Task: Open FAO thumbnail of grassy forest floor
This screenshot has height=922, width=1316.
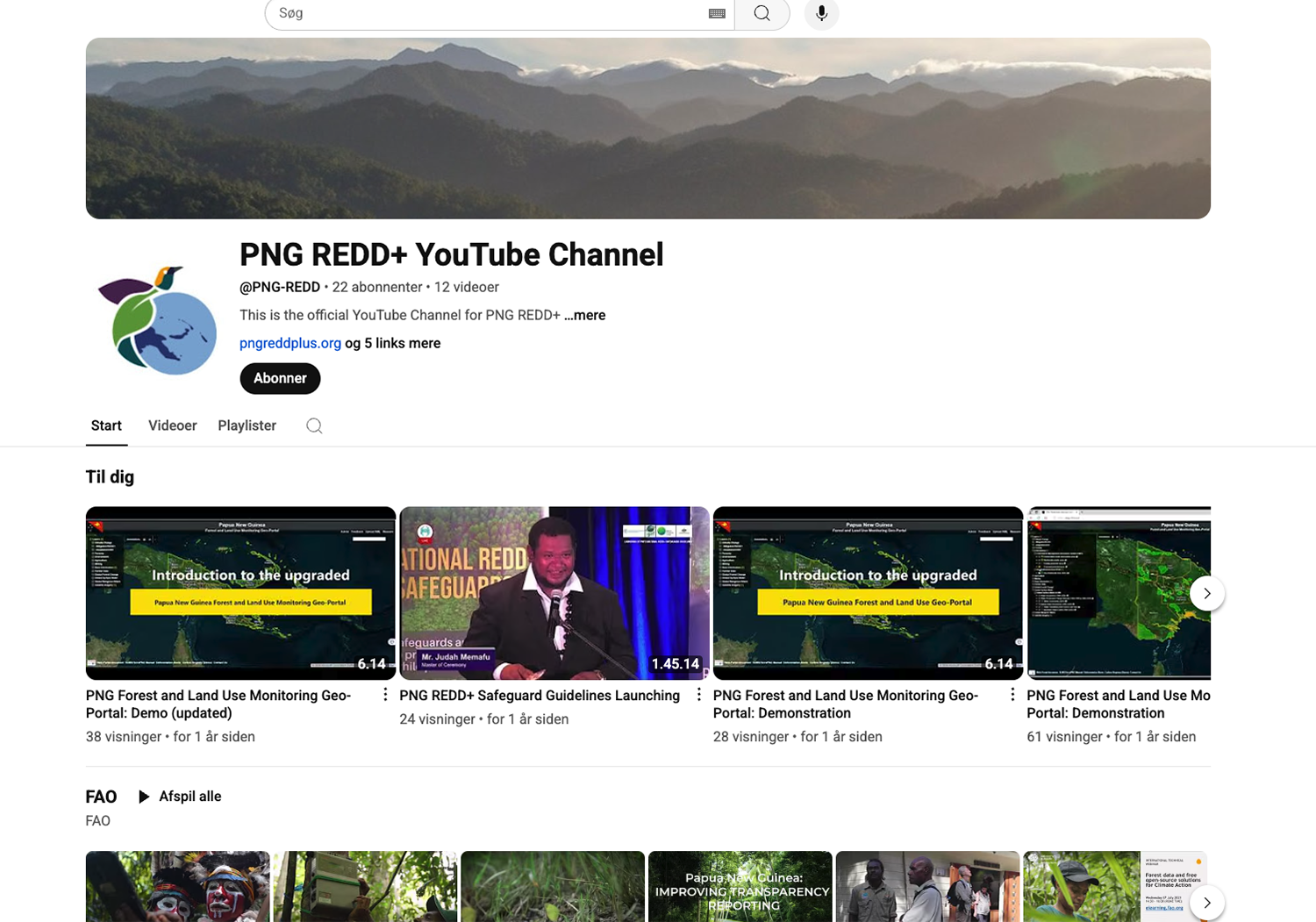Action: click(x=553, y=886)
